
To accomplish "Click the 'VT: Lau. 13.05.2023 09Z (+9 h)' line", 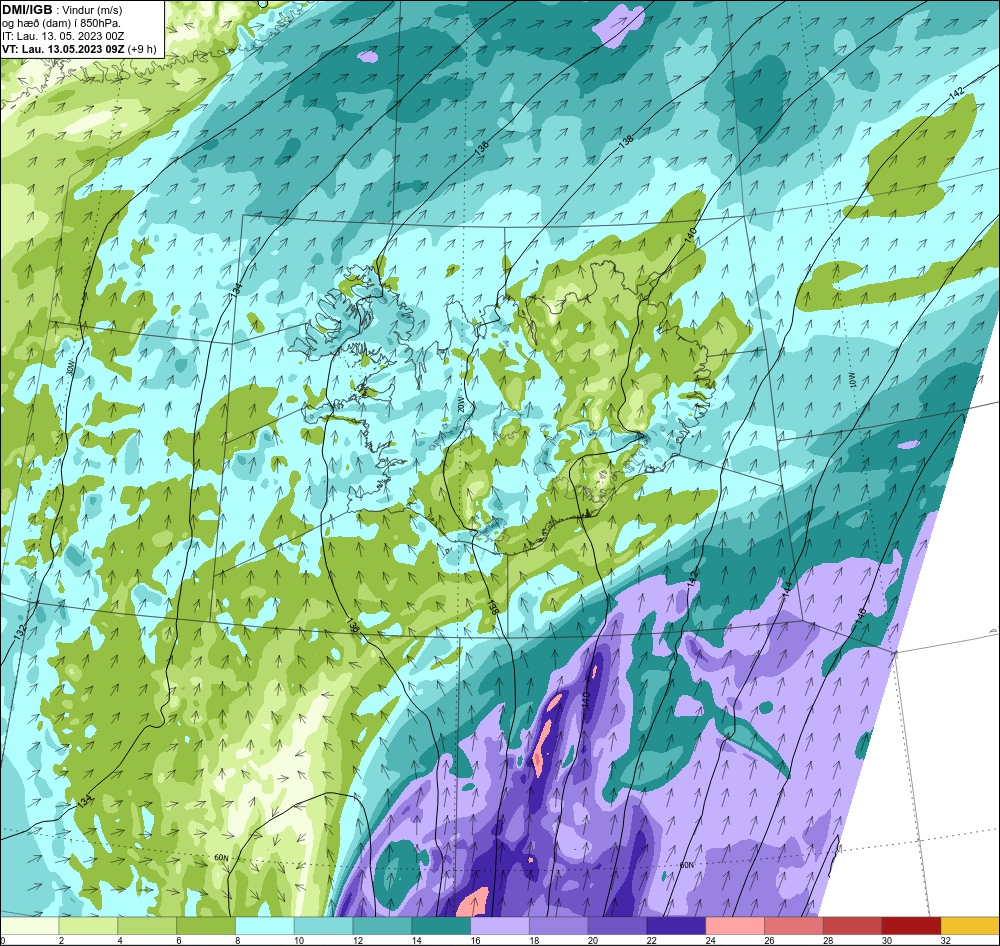I will [79, 48].
